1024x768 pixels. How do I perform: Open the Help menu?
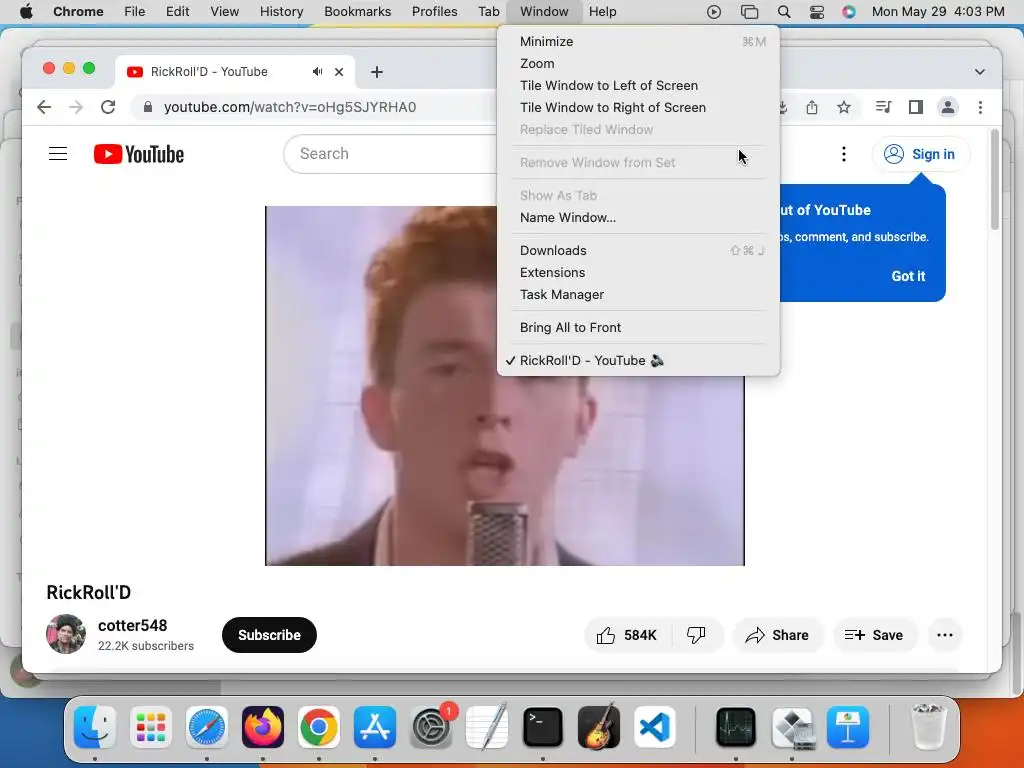(602, 12)
